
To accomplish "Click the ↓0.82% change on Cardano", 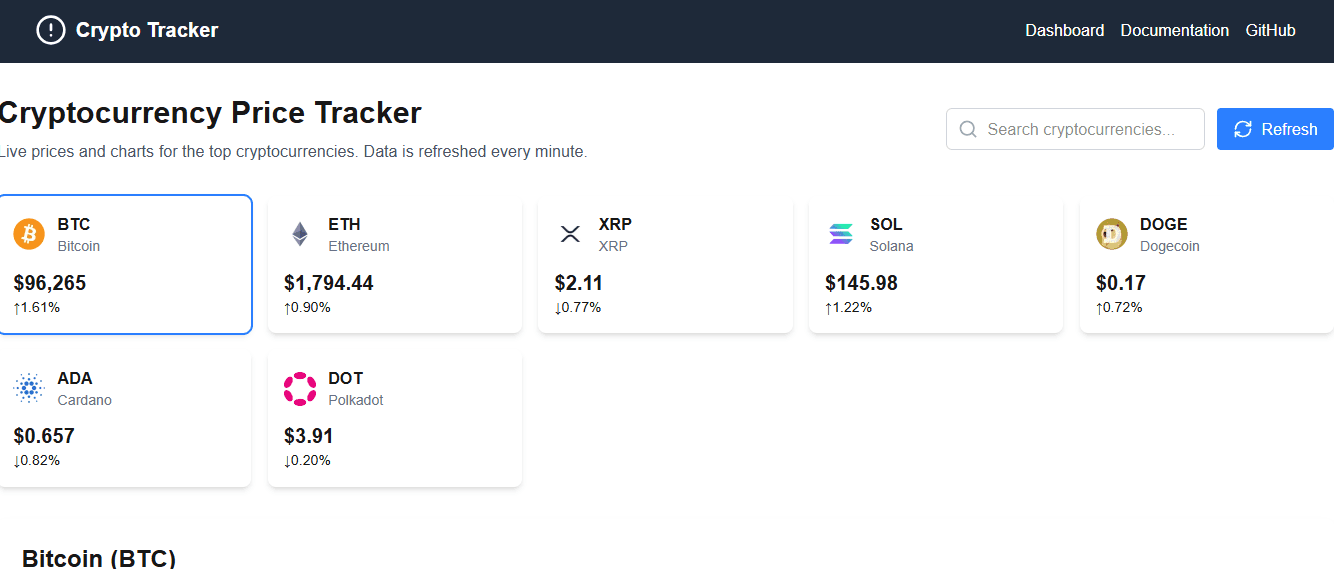I will (37, 461).
